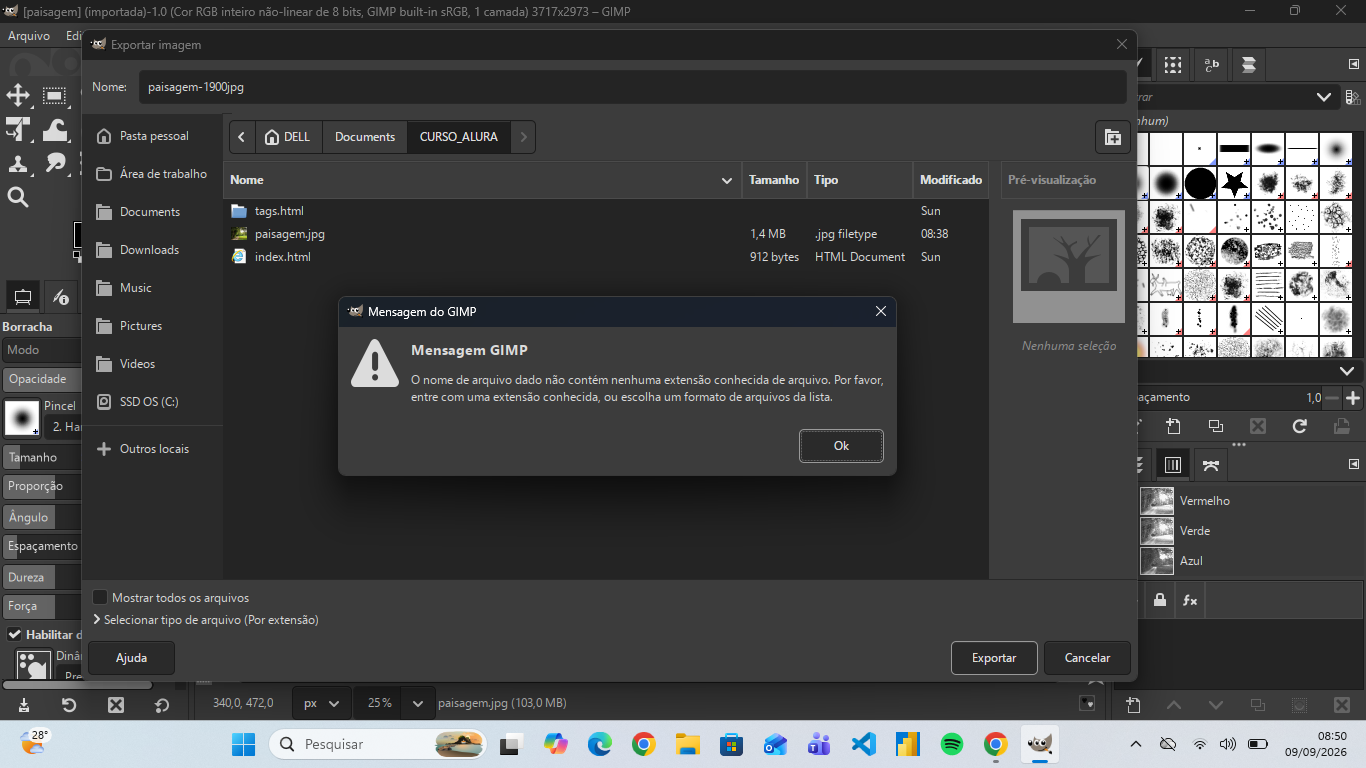Delete tool preset X icon
The width and height of the screenshot is (1366, 768).
coord(116,705)
